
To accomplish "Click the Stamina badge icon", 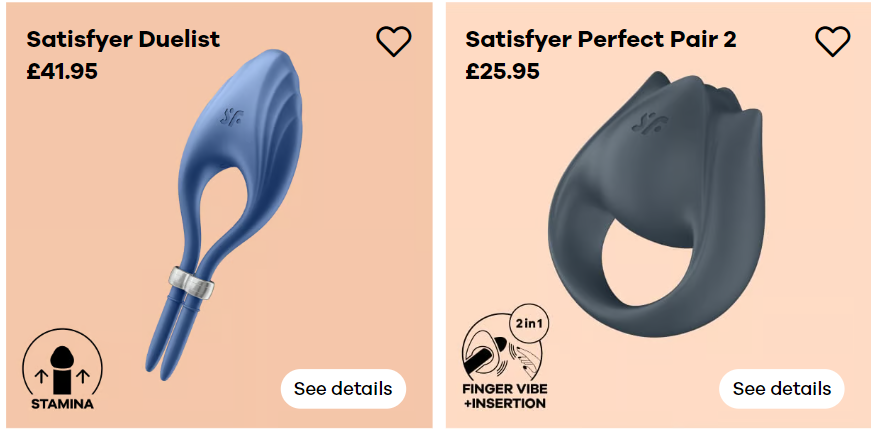I will [x=62, y=369].
